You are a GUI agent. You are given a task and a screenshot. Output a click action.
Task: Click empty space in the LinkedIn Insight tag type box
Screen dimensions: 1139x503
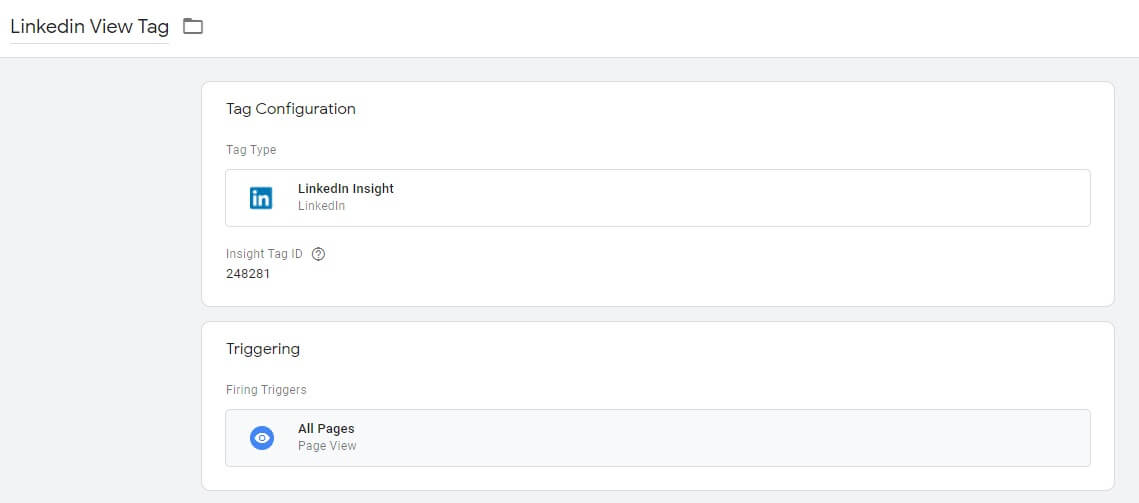(x=726, y=198)
